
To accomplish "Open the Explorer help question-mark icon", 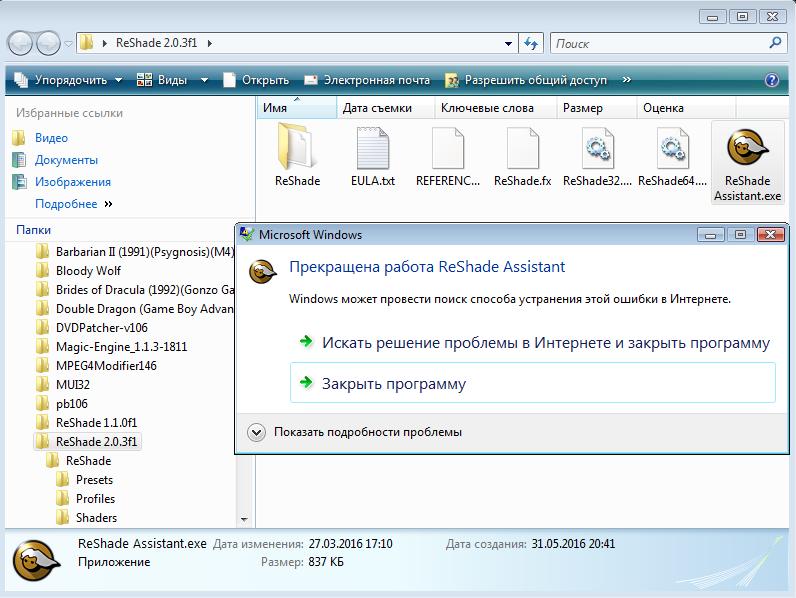I will pos(772,80).
